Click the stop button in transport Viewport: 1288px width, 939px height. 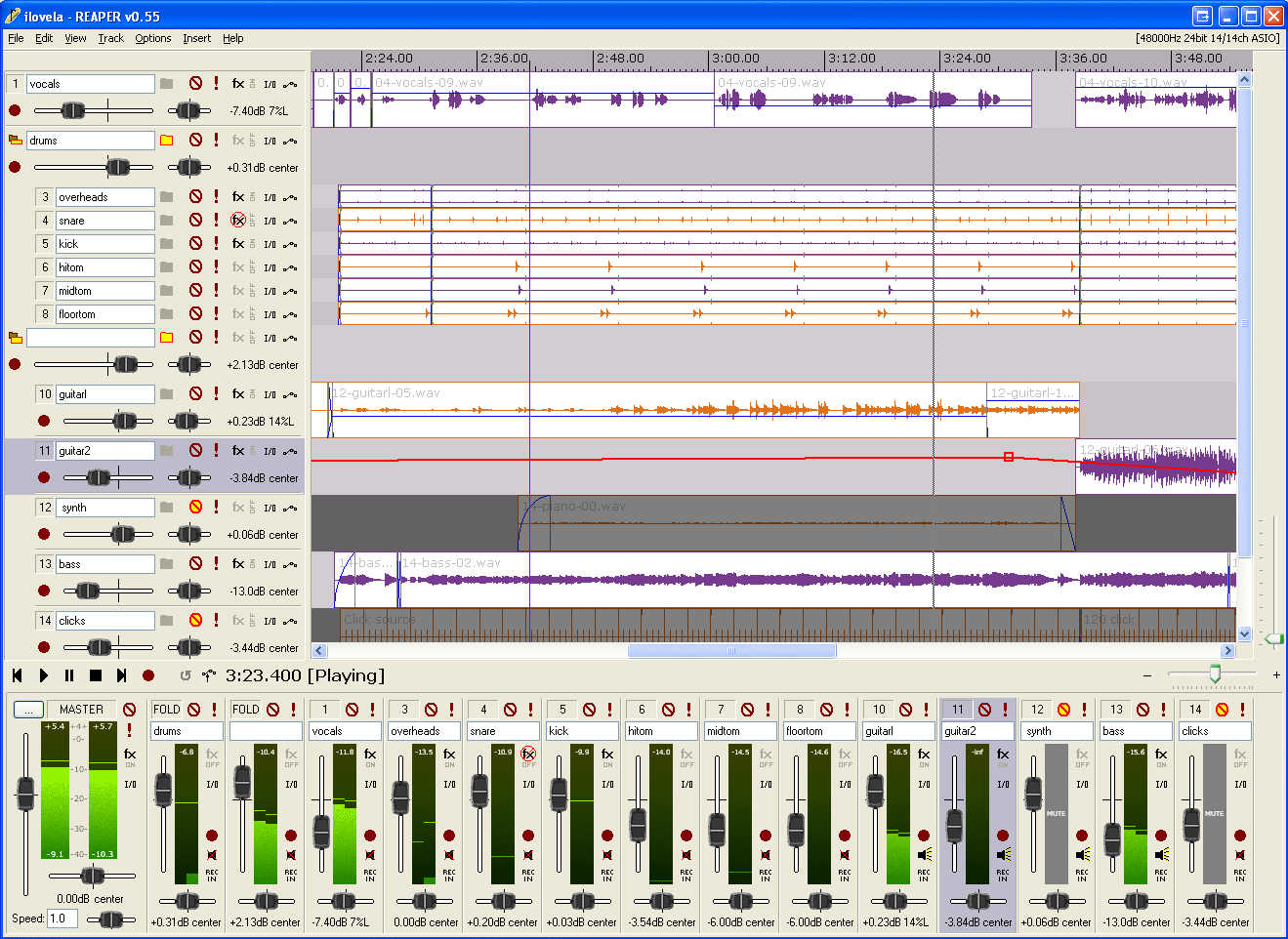[96, 675]
